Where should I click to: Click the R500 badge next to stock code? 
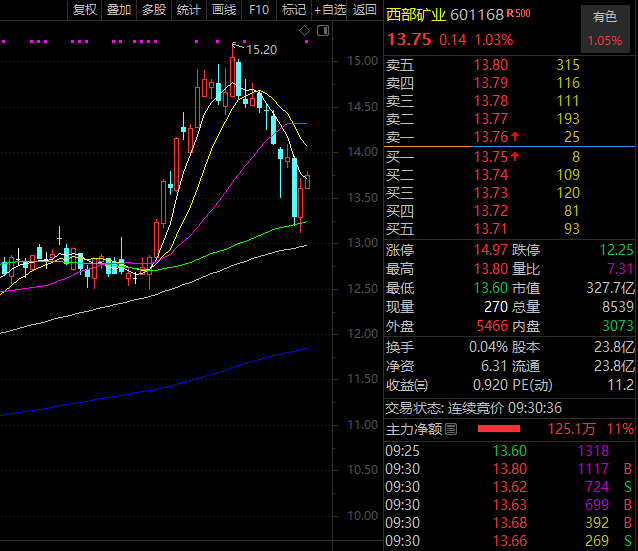tap(518, 14)
